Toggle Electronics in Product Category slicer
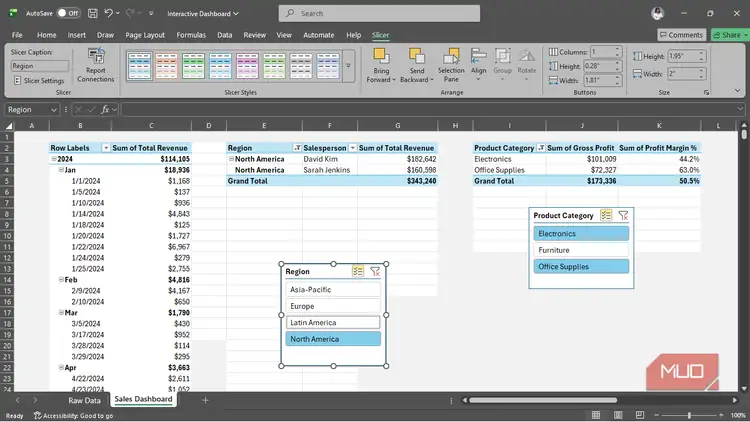750x422 pixels. click(x=581, y=233)
